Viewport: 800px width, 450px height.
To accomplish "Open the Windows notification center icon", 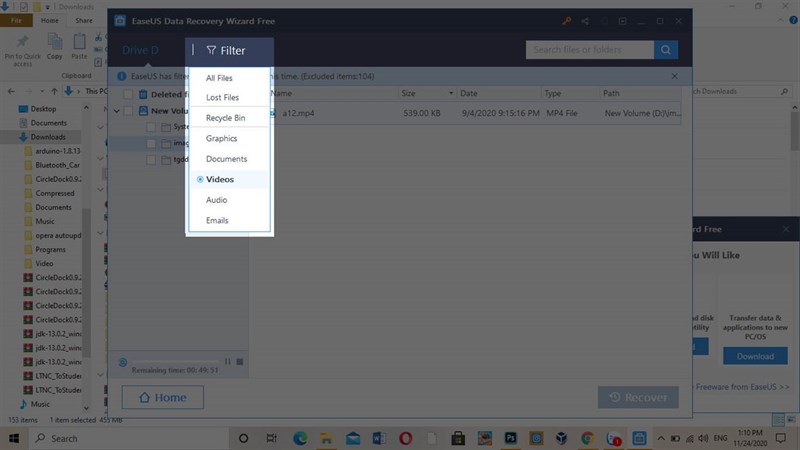I will point(781,438).
